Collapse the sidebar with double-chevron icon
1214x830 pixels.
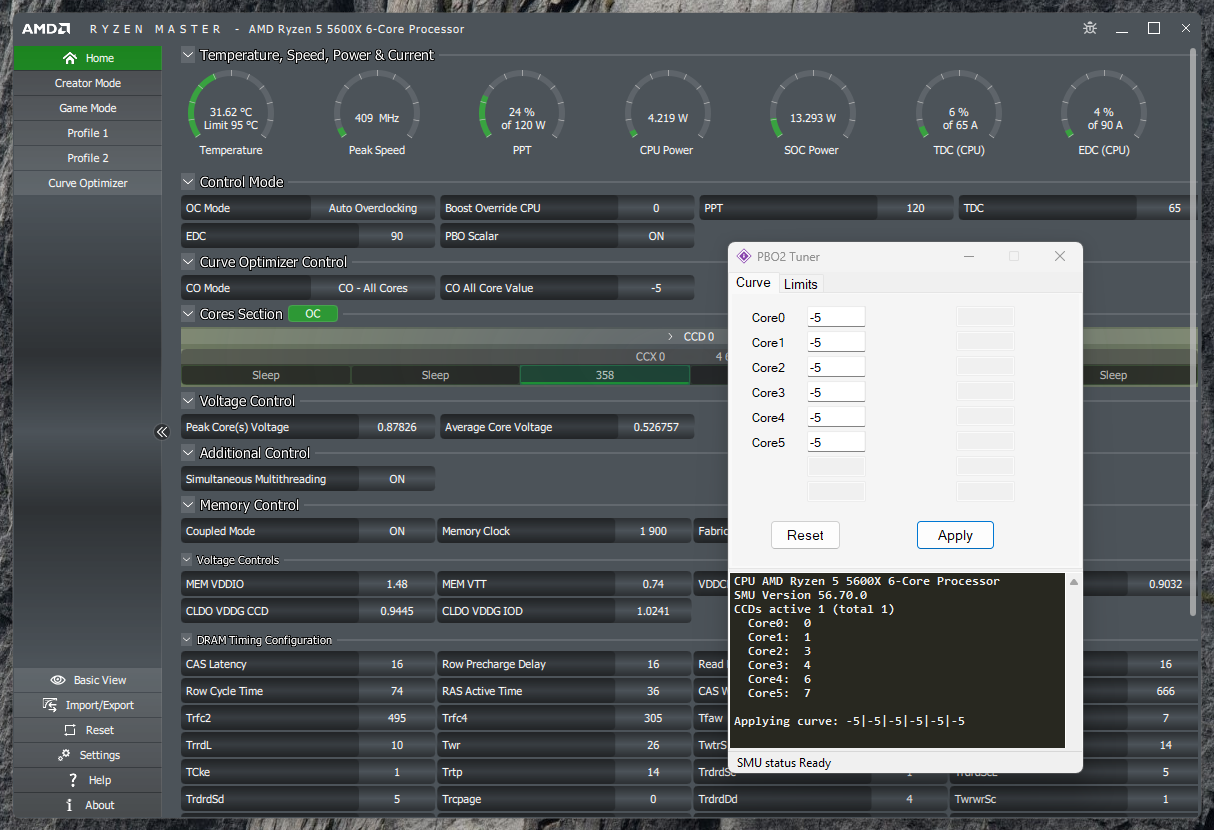[162, 432]
